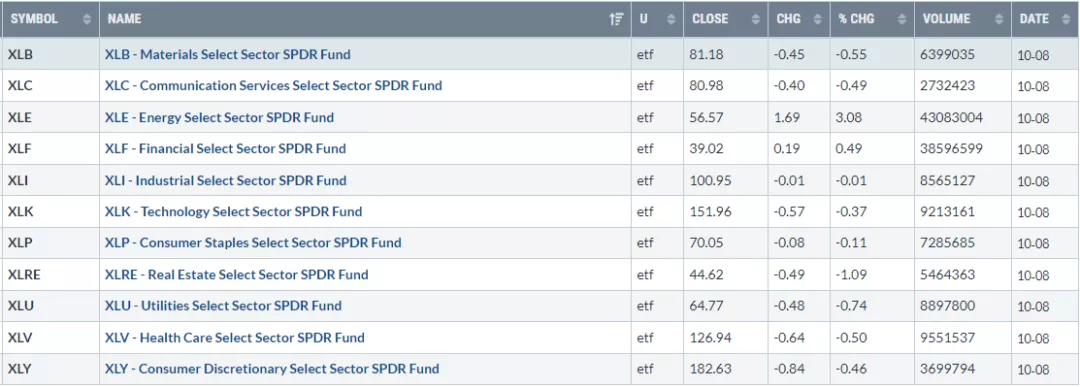This screenshot has height=387, width=1080.
Task: Sort table by SYMBOL column arrows
Action: (x=87, y=19)
